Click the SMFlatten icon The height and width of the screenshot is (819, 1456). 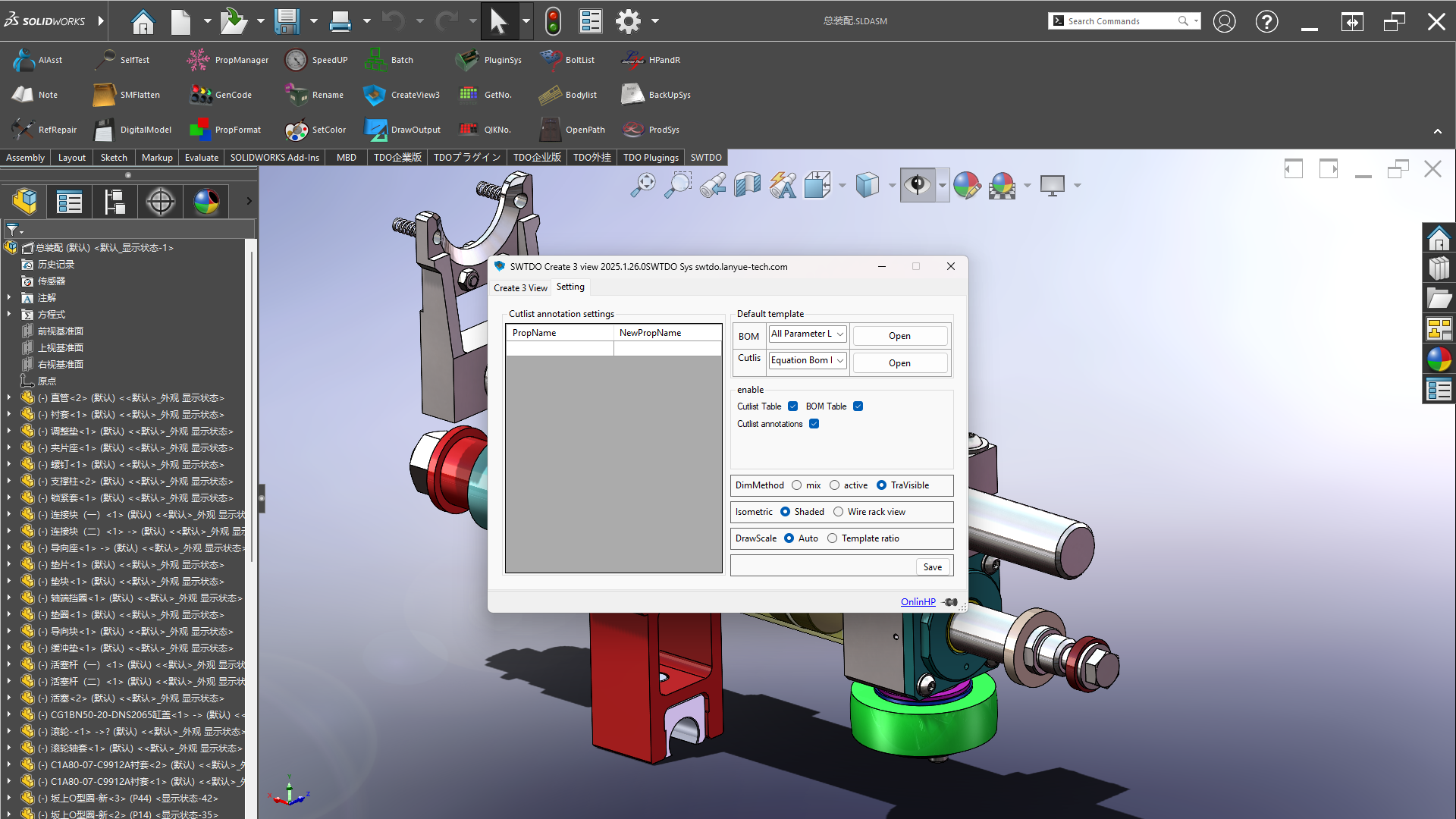point(104,95)
